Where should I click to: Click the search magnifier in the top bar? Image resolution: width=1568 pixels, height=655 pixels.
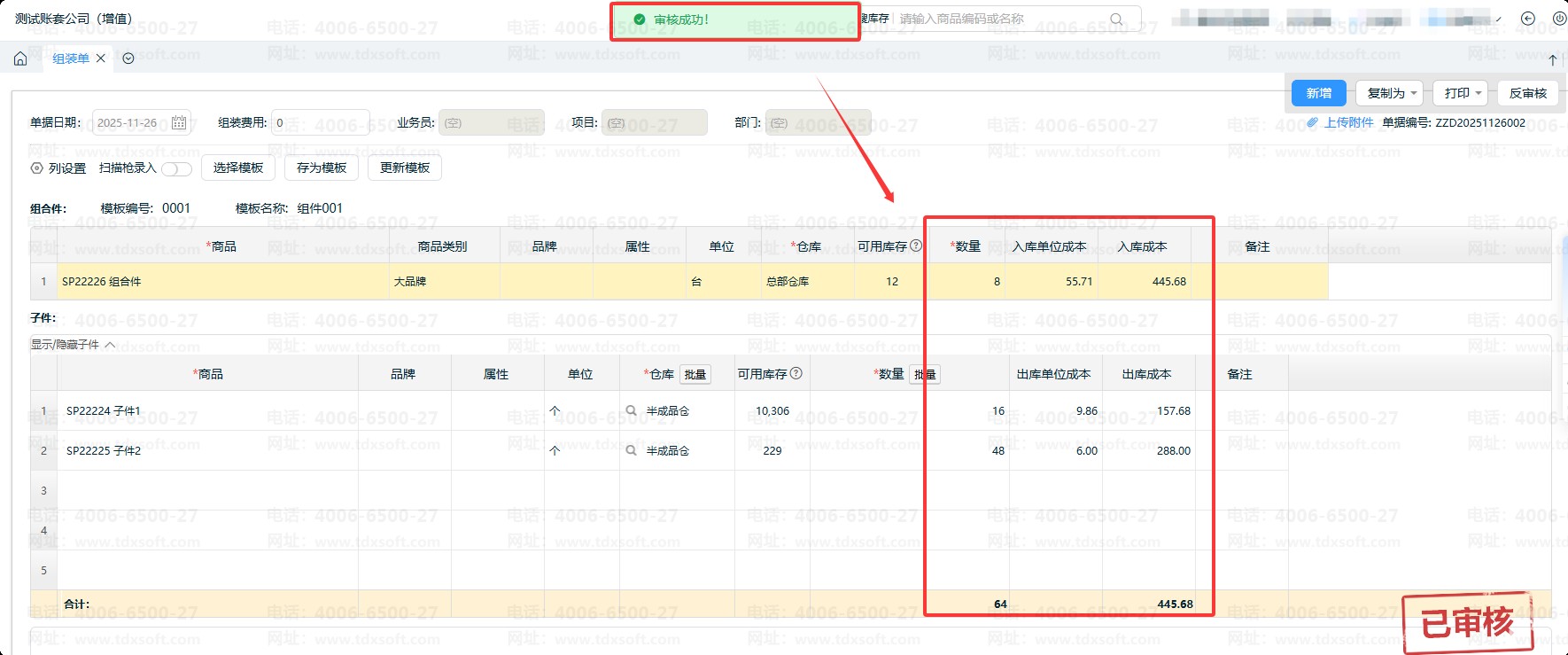click(x=1116, y=19)
